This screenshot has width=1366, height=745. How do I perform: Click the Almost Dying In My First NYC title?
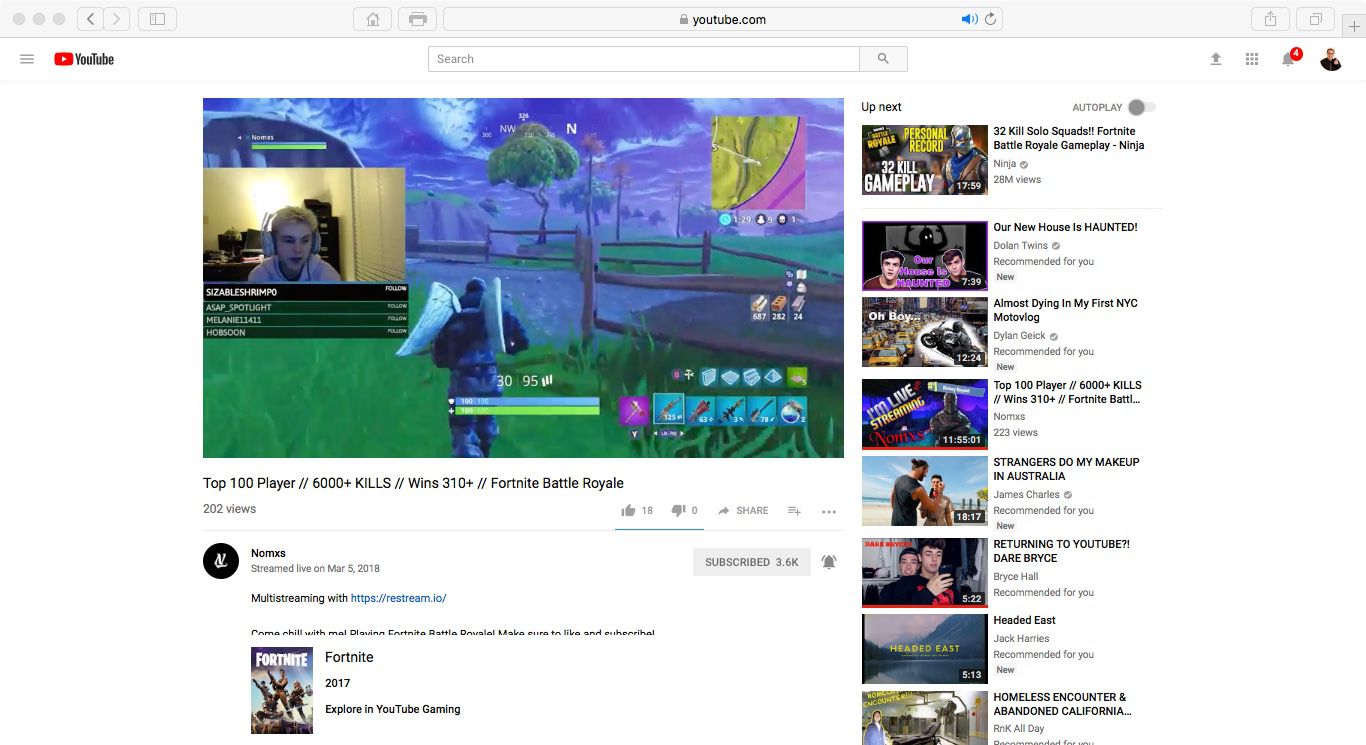click(1065, 310)
